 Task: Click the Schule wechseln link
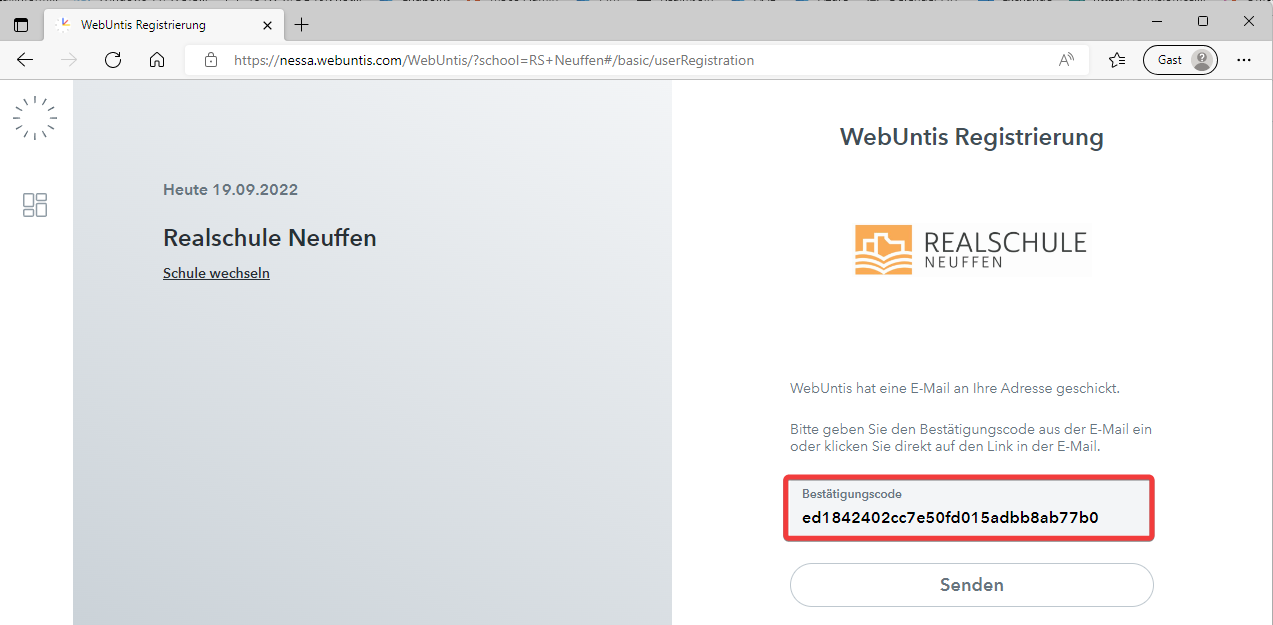[x=216, y=273]
